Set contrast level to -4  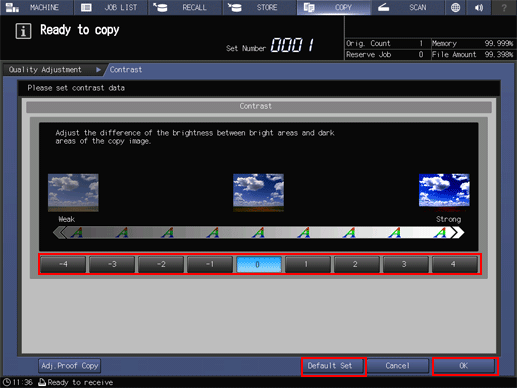(x=63, y=264)
